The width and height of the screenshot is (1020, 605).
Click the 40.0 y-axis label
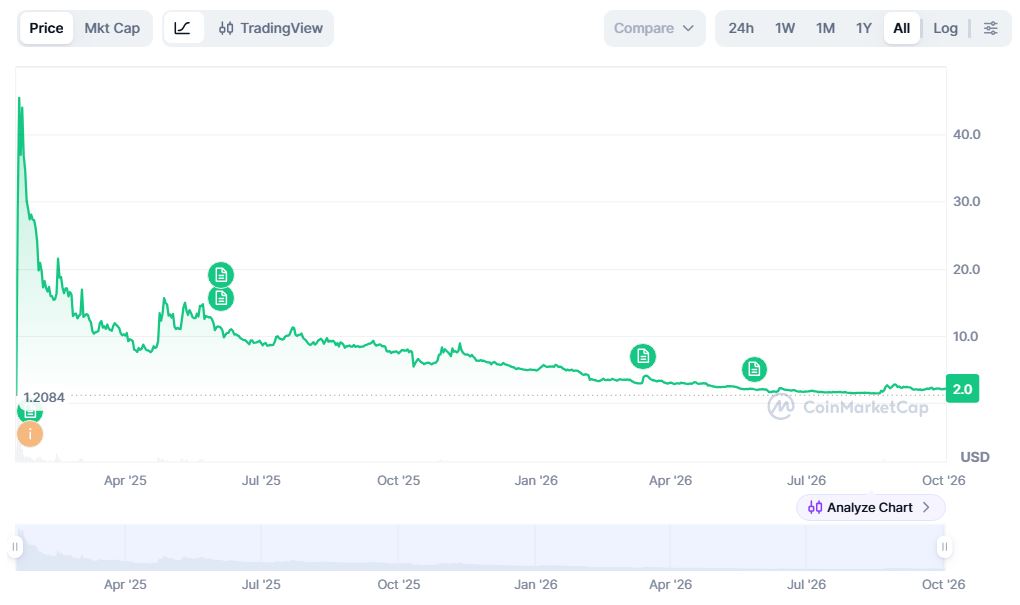[966, 135]
